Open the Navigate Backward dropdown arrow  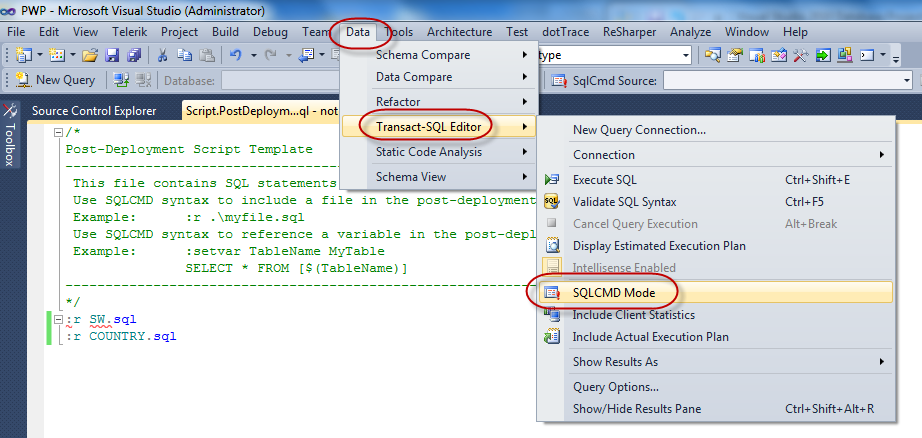pyautogui.click(x=322, y=55)
